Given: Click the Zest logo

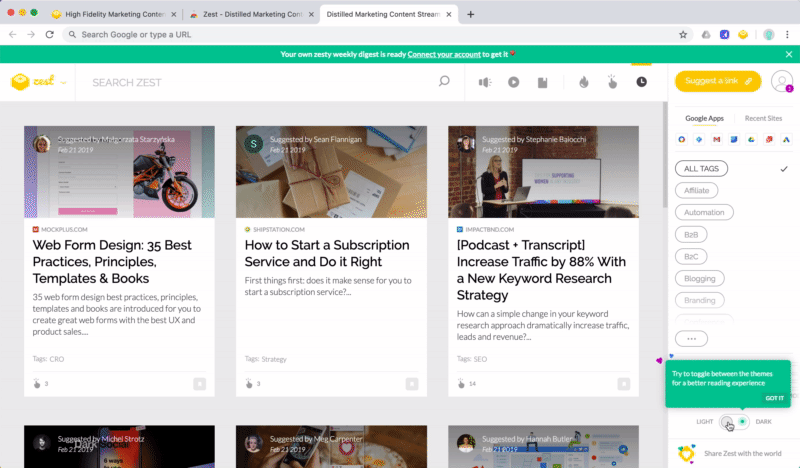Looking at the screenshot, I should [32, 81].
